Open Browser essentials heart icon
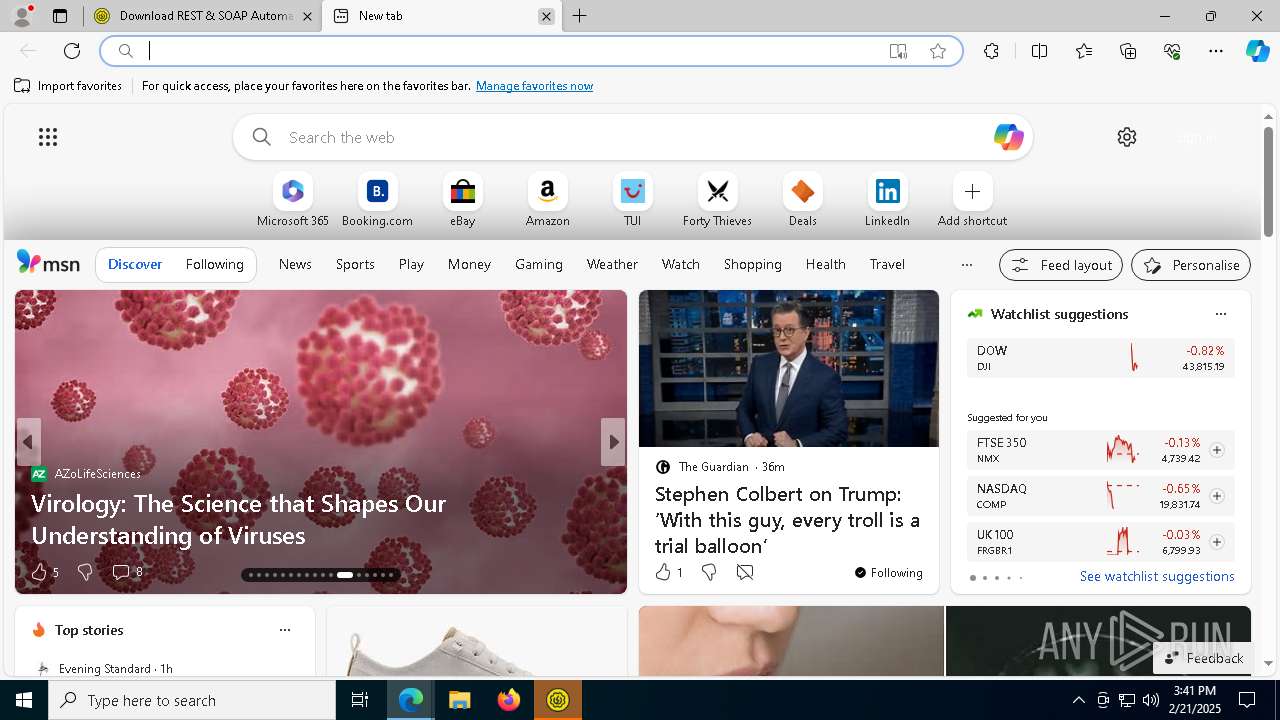Screen dimensions: 1280x720 click(1172, 51)
